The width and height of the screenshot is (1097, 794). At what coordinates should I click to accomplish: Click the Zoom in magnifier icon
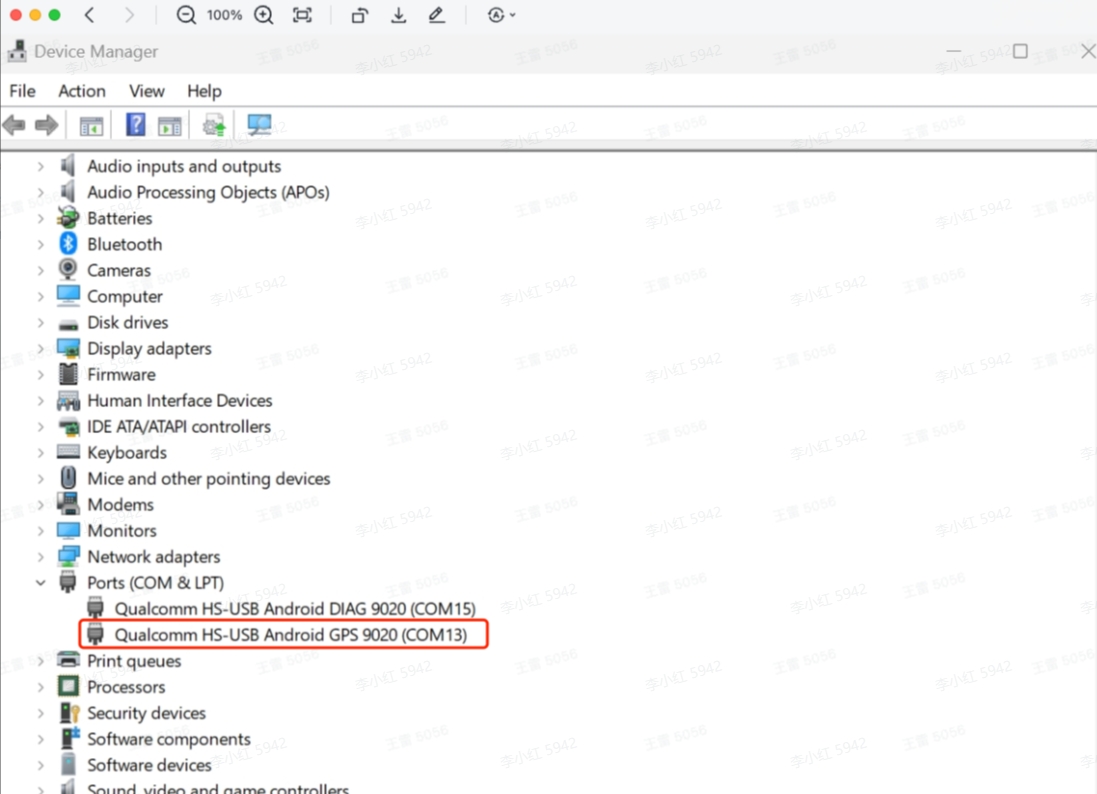tap(262, 15)
